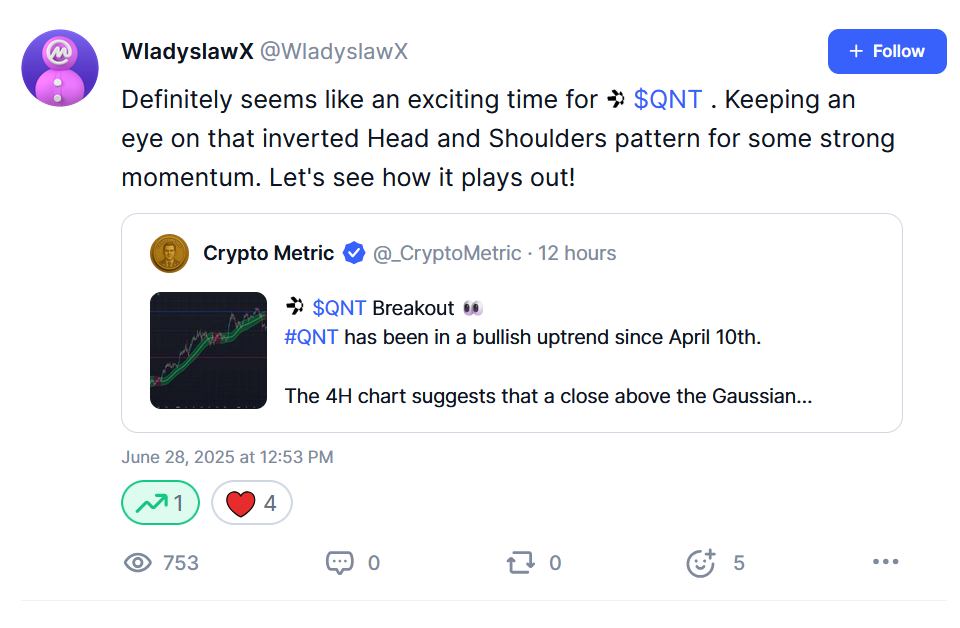Click the @WladyslawX handle
The width and height of the screenshot is (960, 628).
334,52
